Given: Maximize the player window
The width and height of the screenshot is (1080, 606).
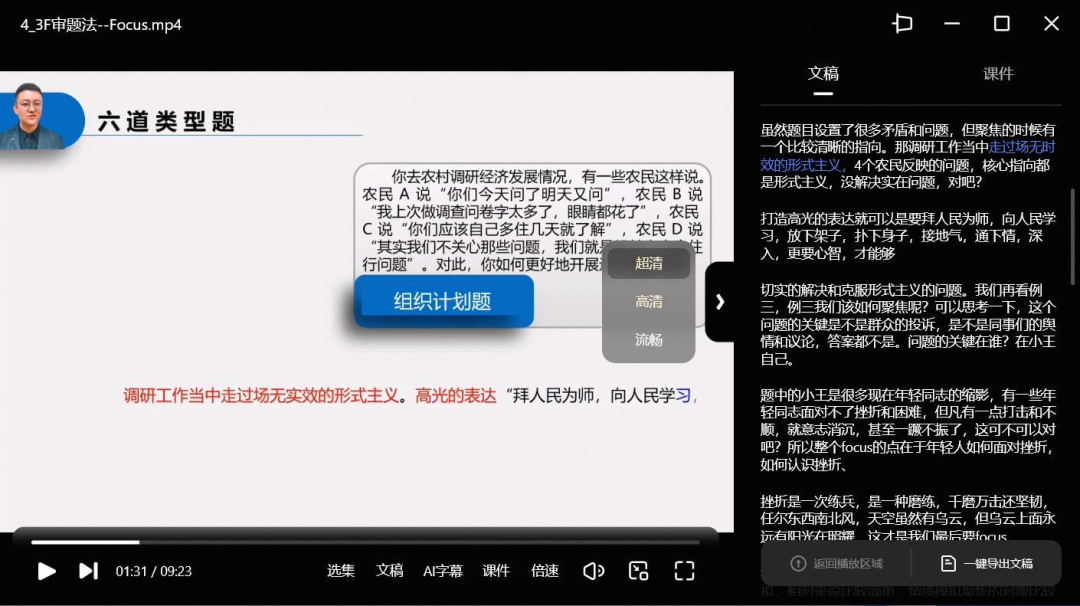Looking at the screenshot, I should [1001, 24].
